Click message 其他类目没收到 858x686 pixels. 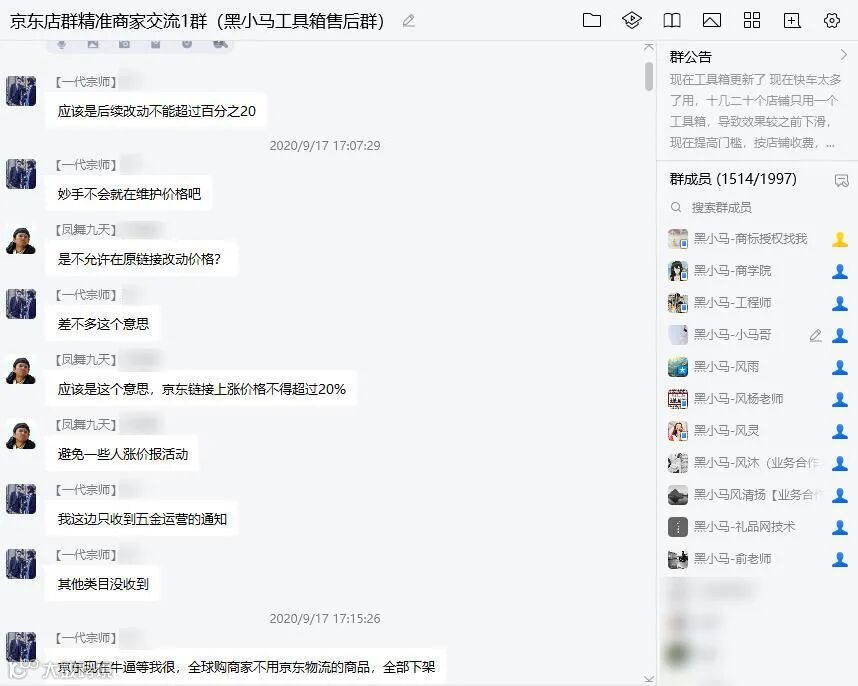click(103, 584)
